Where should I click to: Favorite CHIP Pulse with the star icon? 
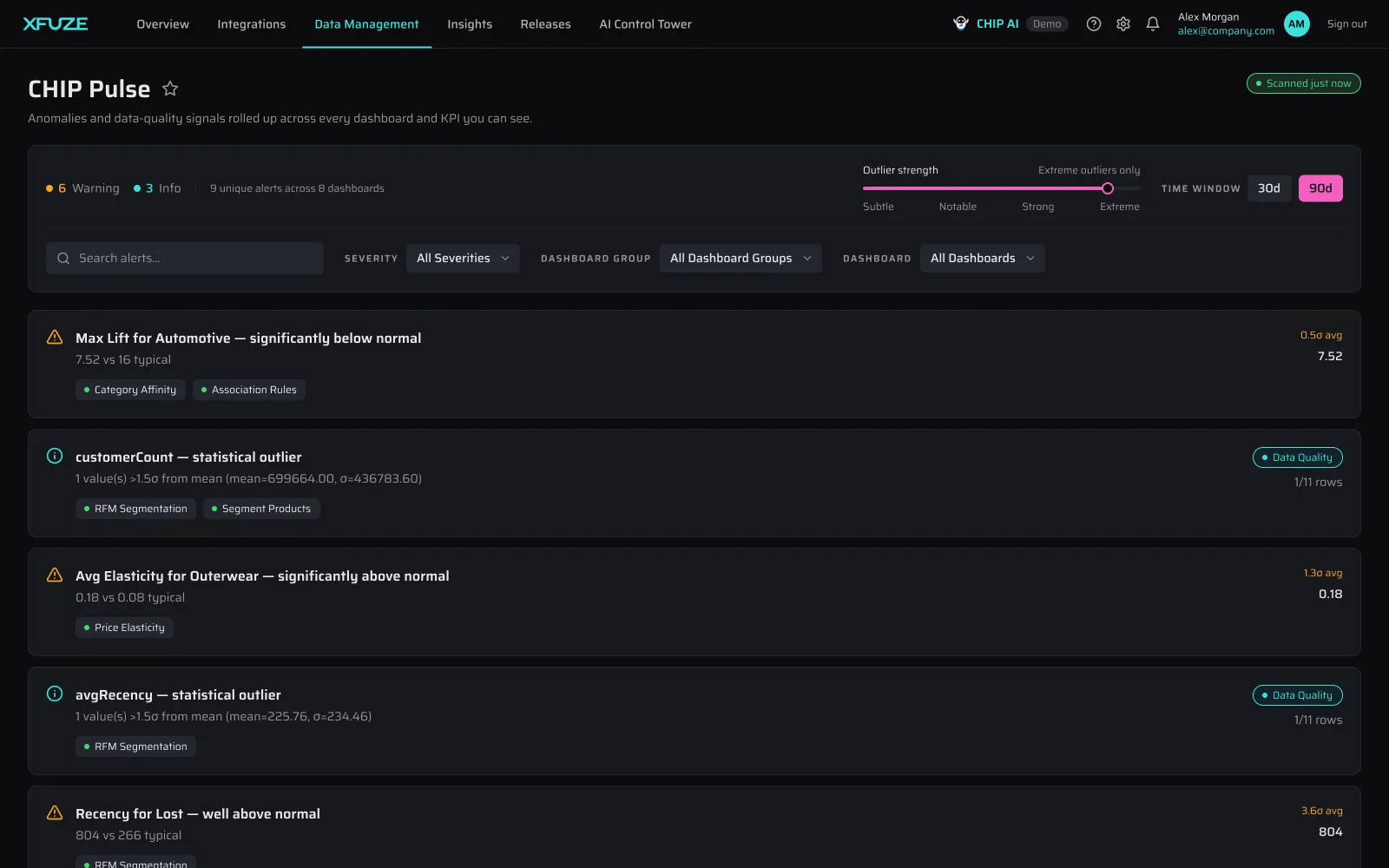pyautogui.click(x=170, y=89)
